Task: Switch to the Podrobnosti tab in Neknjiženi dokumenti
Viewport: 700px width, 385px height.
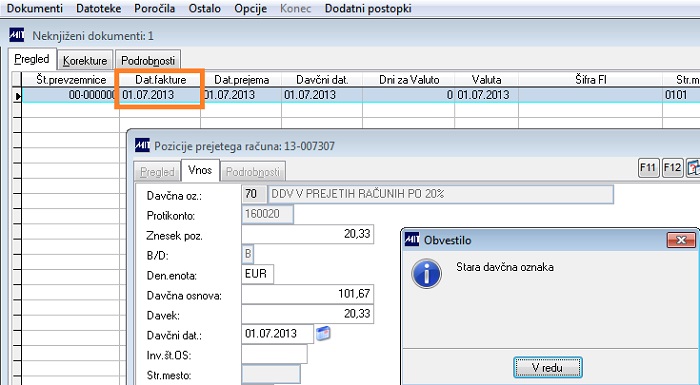Action: click(148, 60)
